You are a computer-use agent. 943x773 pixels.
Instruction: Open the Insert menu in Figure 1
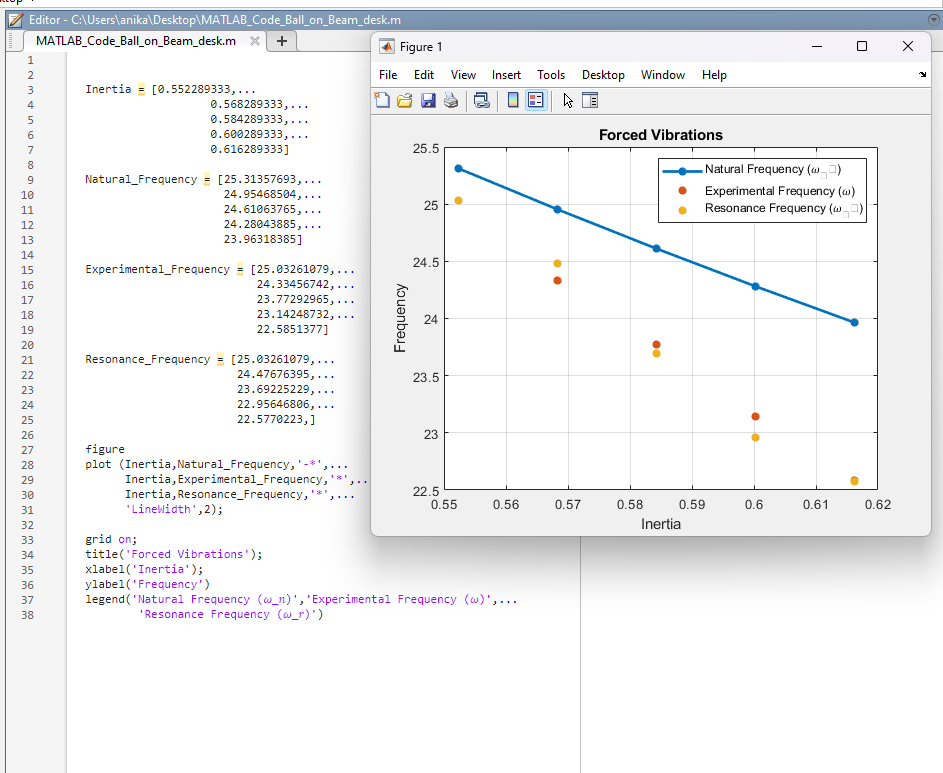point(506,75)
